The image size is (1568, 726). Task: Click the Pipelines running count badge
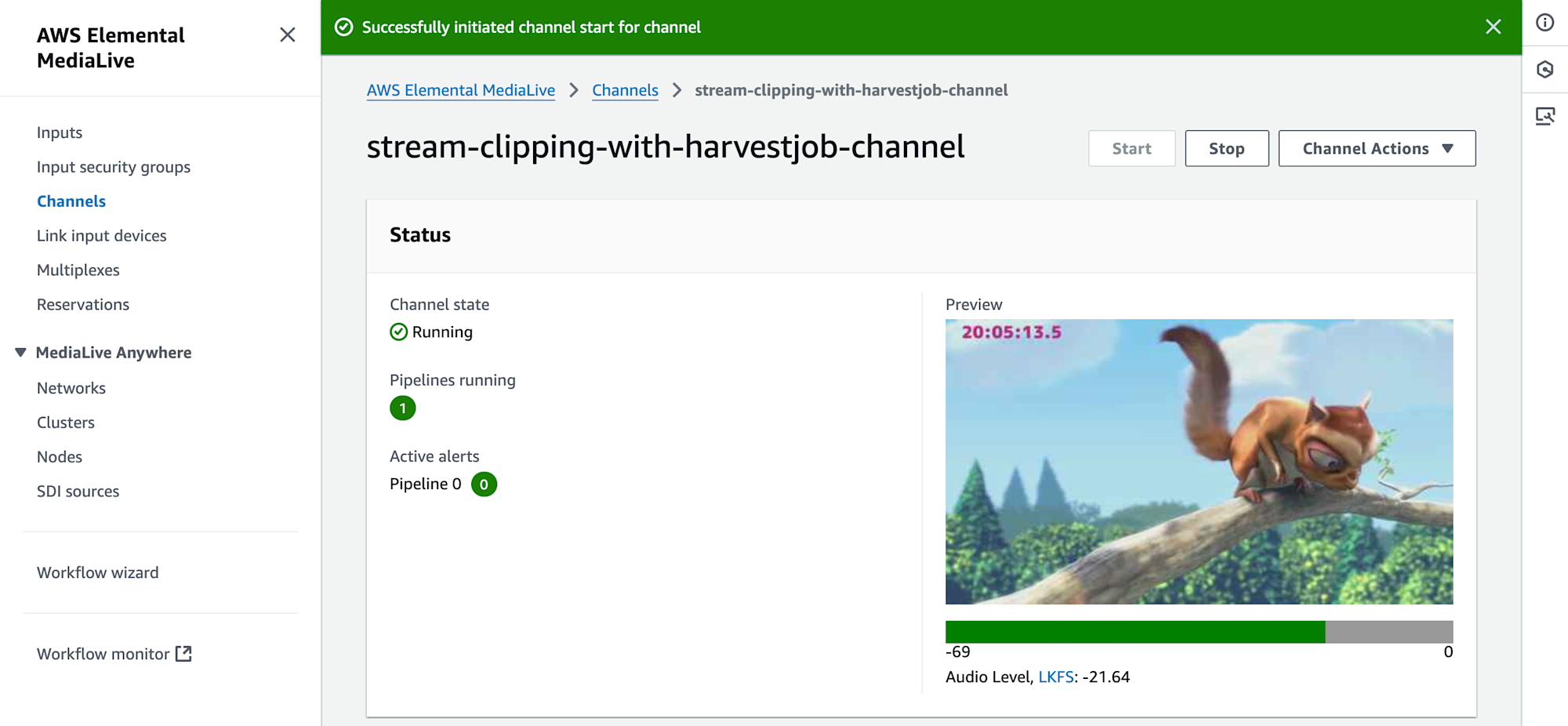click(x=402, y=408)
